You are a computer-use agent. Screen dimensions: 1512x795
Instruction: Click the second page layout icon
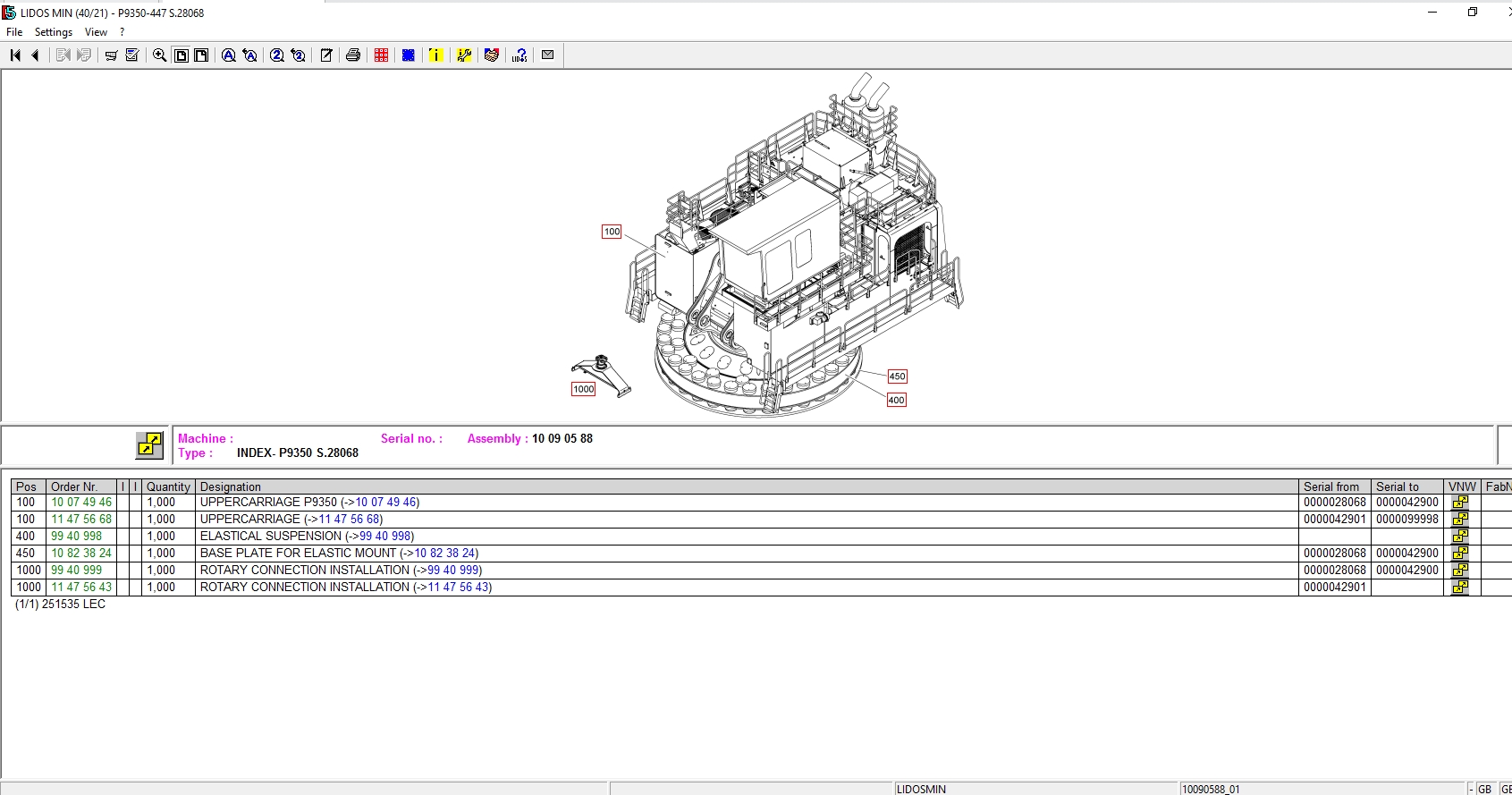202,55
